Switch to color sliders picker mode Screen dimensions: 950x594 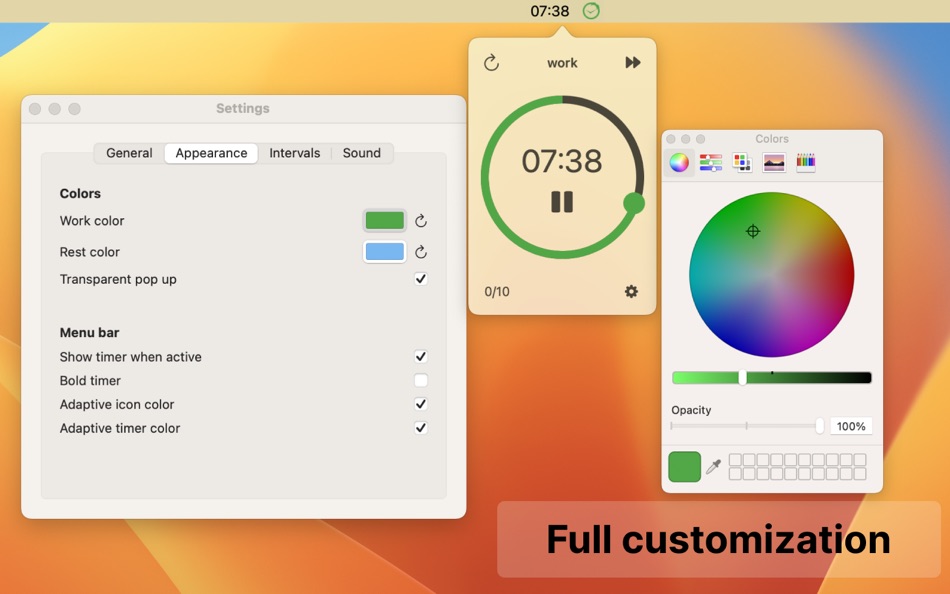pos(711,162)
